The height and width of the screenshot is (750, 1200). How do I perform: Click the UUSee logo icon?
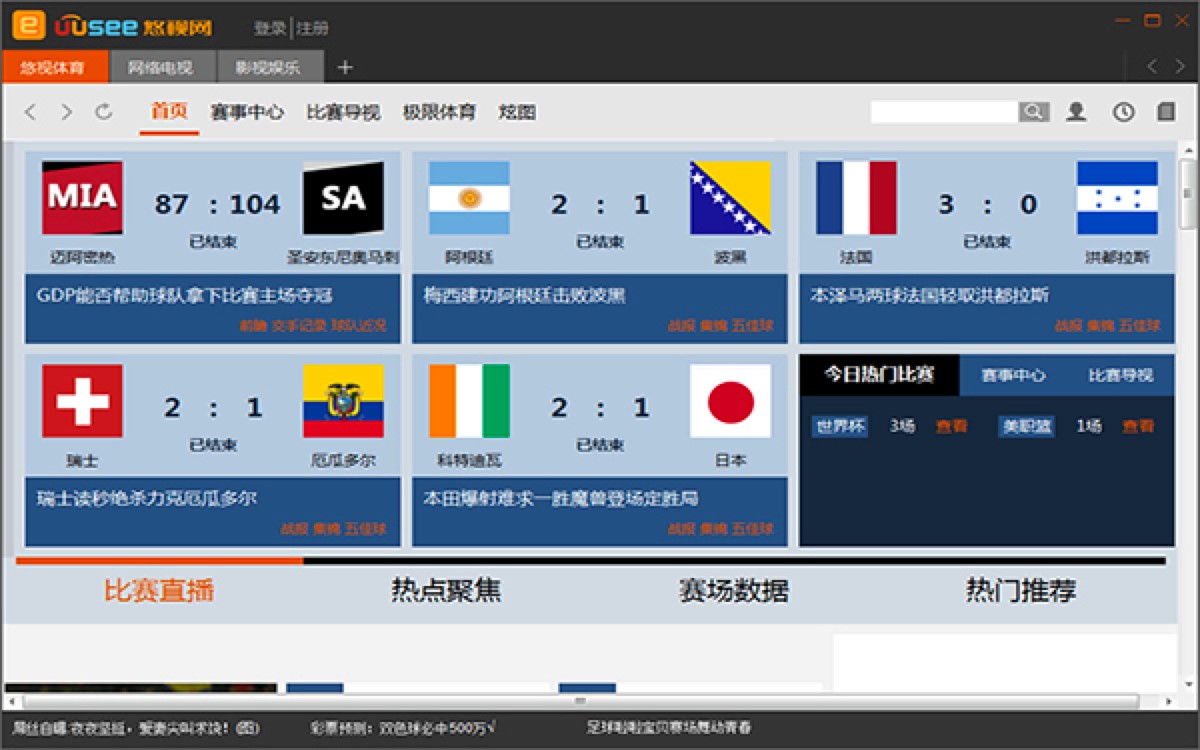coord(29,25)
